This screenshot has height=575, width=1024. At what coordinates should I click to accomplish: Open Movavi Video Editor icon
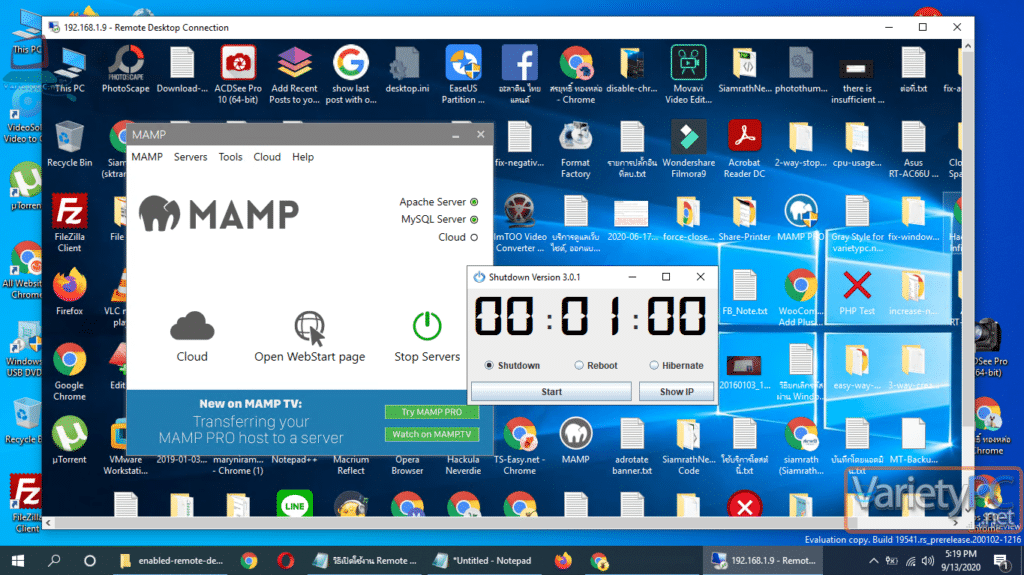[x=688, y=74]
